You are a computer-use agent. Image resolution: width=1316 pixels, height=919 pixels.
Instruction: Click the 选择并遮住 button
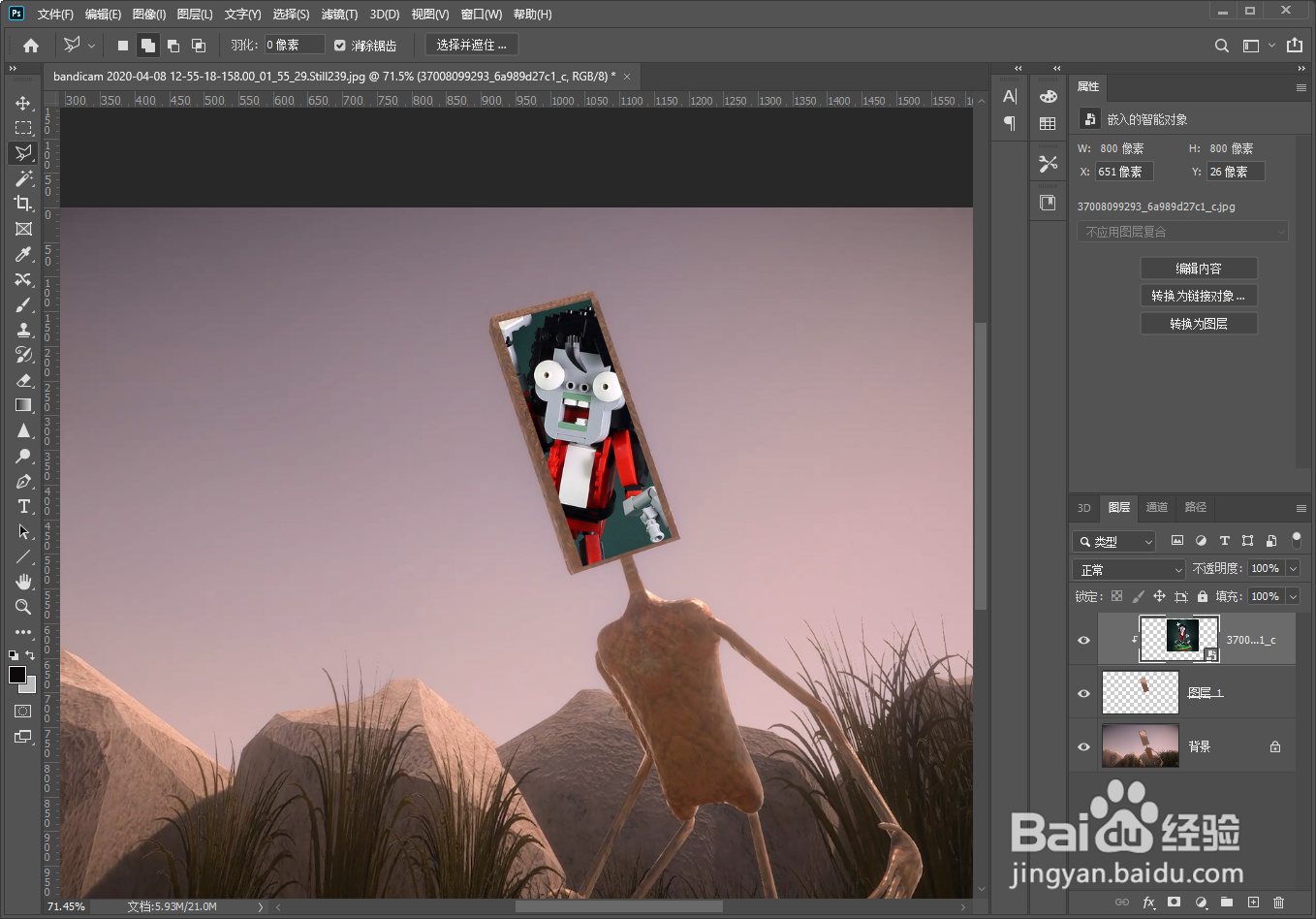click(472, 45)
